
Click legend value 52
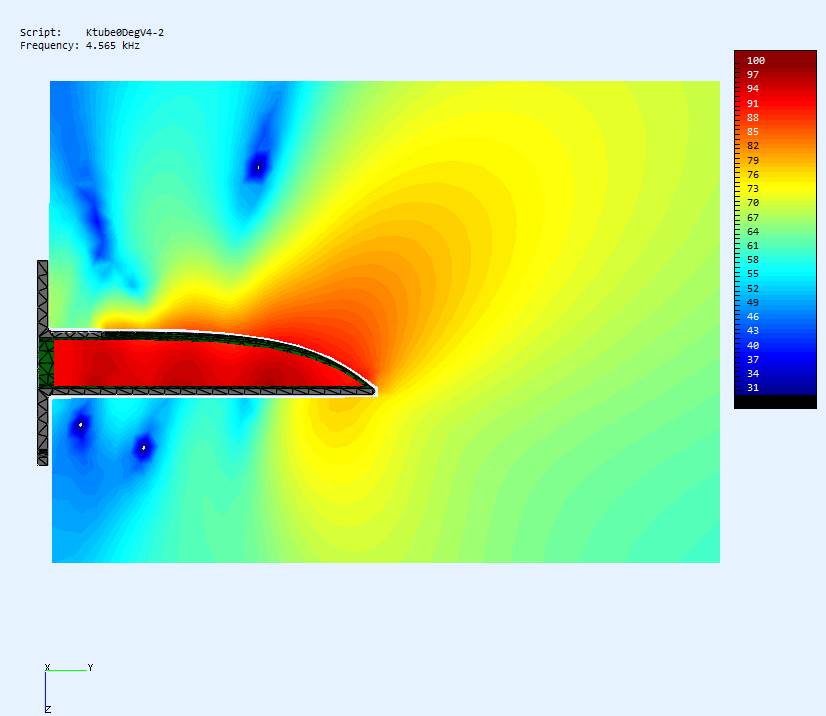pos(753,289)
